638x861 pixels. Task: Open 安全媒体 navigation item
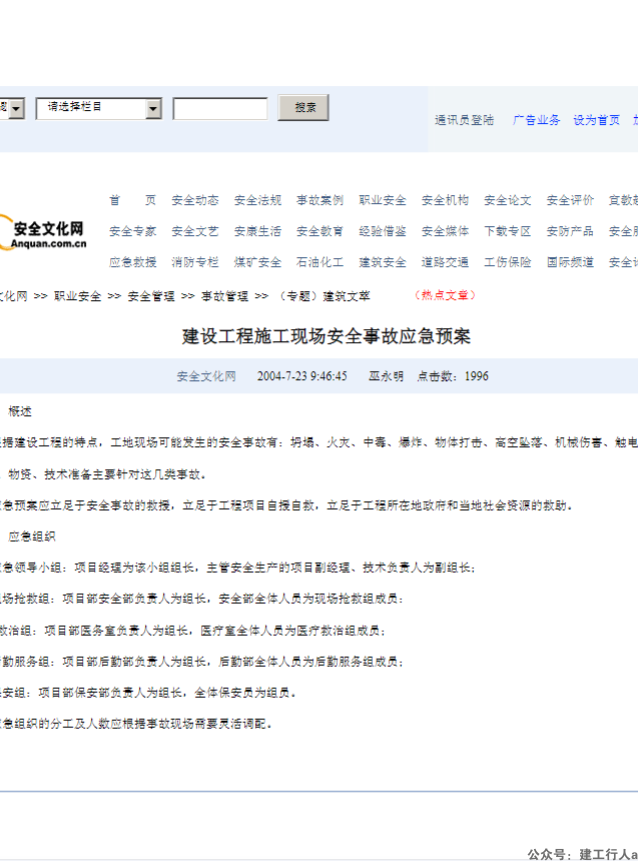(445, 231)
